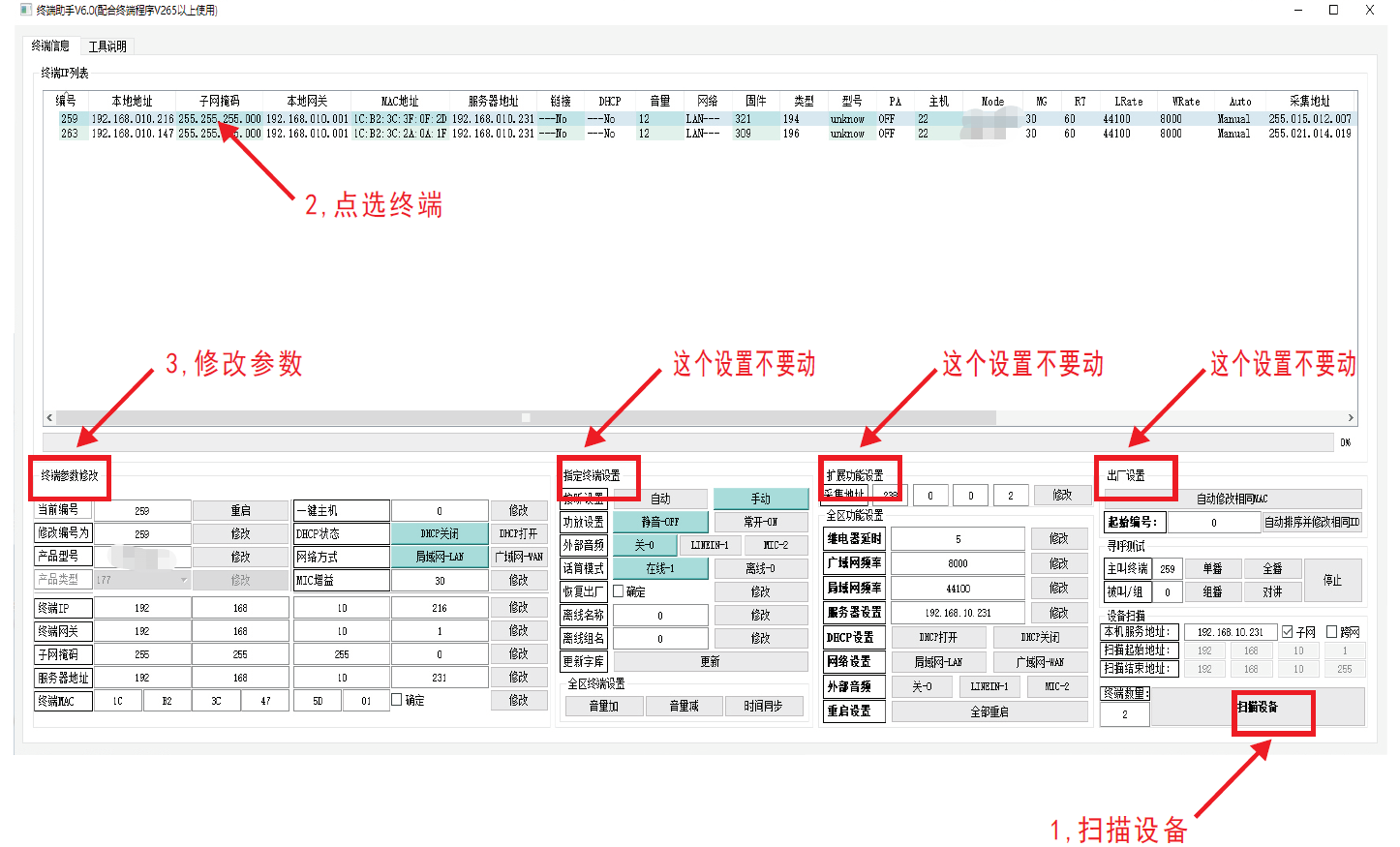The width and height of the screenshot is (1400, 847).
Task: Click the terminal list's right scroll arrow
Action: 1351,418
